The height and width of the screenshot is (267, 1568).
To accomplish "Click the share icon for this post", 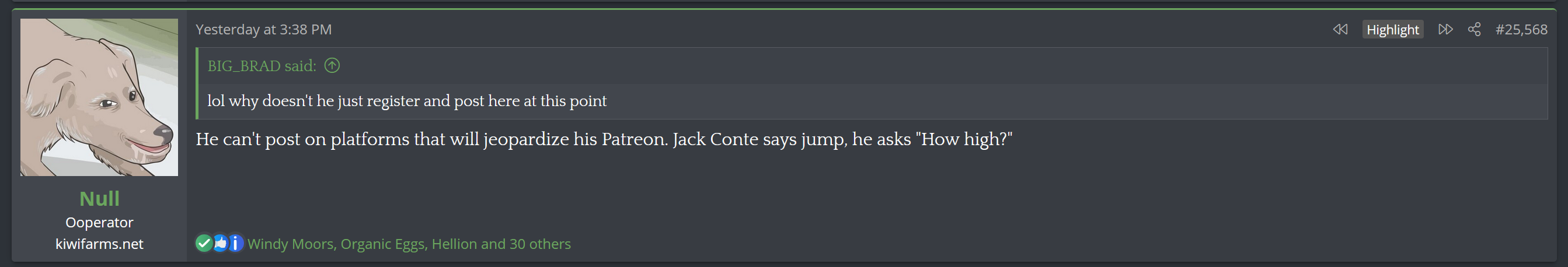I will coord(1473,29).
